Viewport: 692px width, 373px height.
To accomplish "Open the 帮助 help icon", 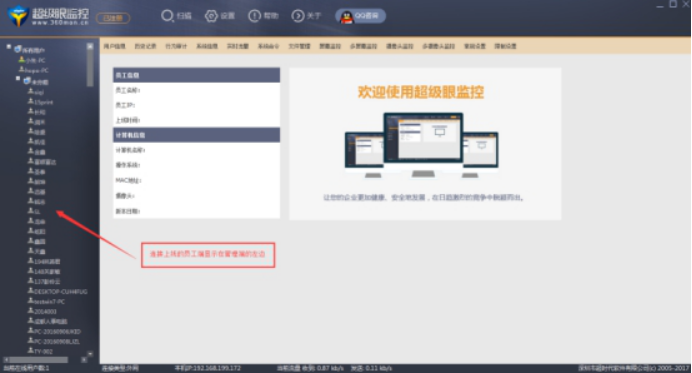I will [x=255, y=16].
